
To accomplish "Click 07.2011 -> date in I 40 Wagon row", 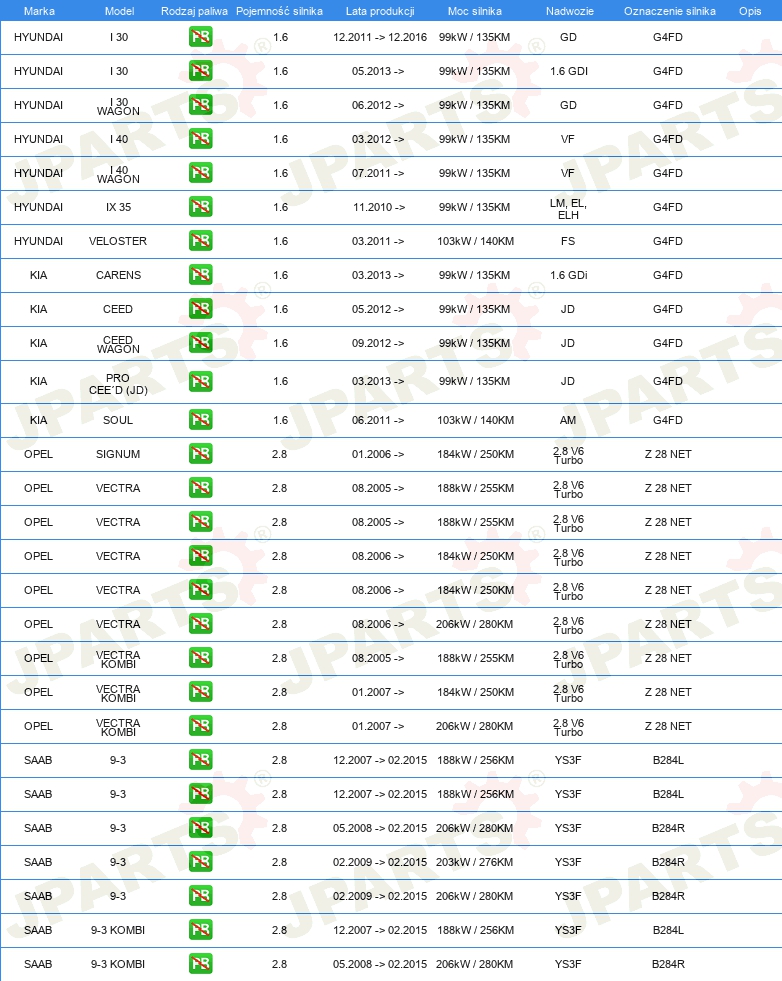I will point(378,173).
